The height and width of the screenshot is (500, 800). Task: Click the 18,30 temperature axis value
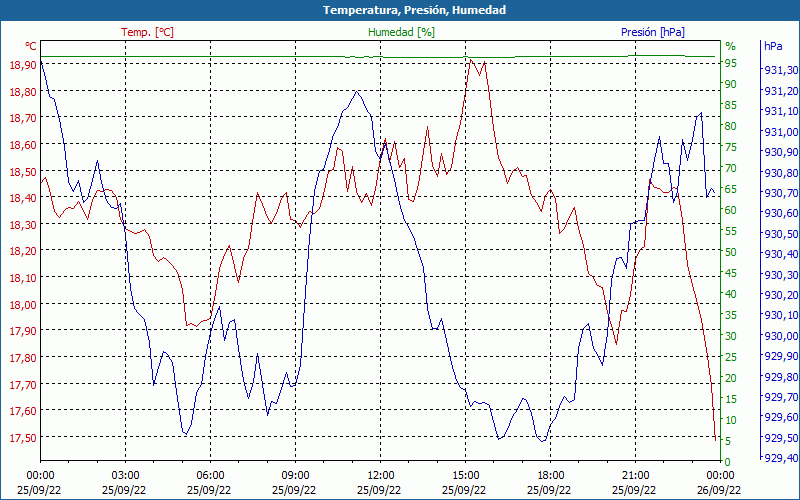23,224
